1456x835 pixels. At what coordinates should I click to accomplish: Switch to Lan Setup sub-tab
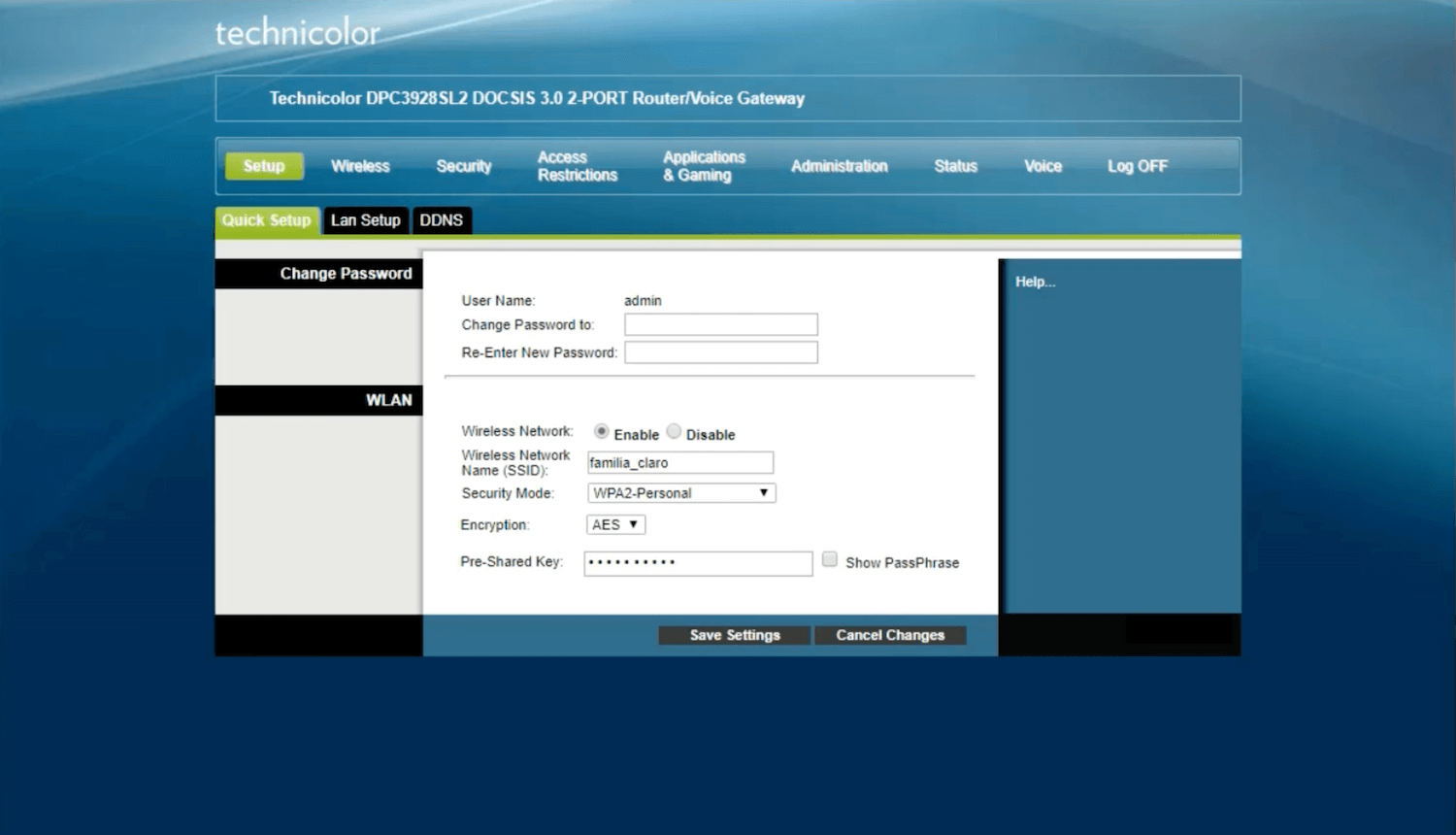coord(365,220)
